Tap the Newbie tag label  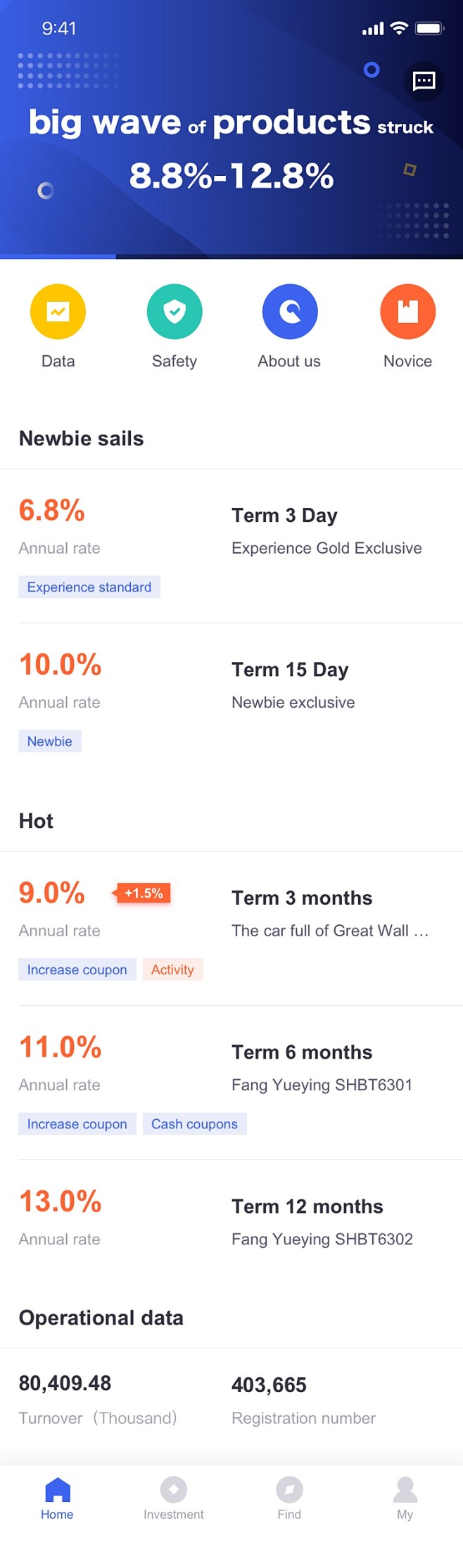pyautogui.click(x=50, y=741)
